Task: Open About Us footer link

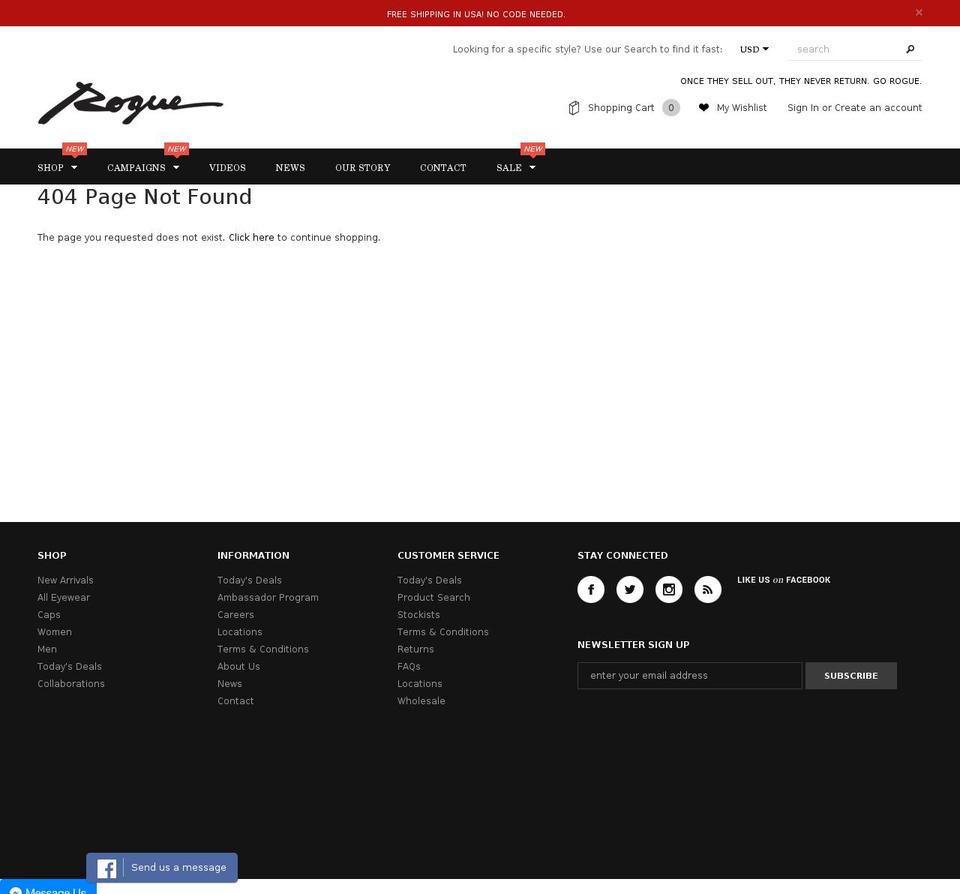Action: (x=239, y=666)
